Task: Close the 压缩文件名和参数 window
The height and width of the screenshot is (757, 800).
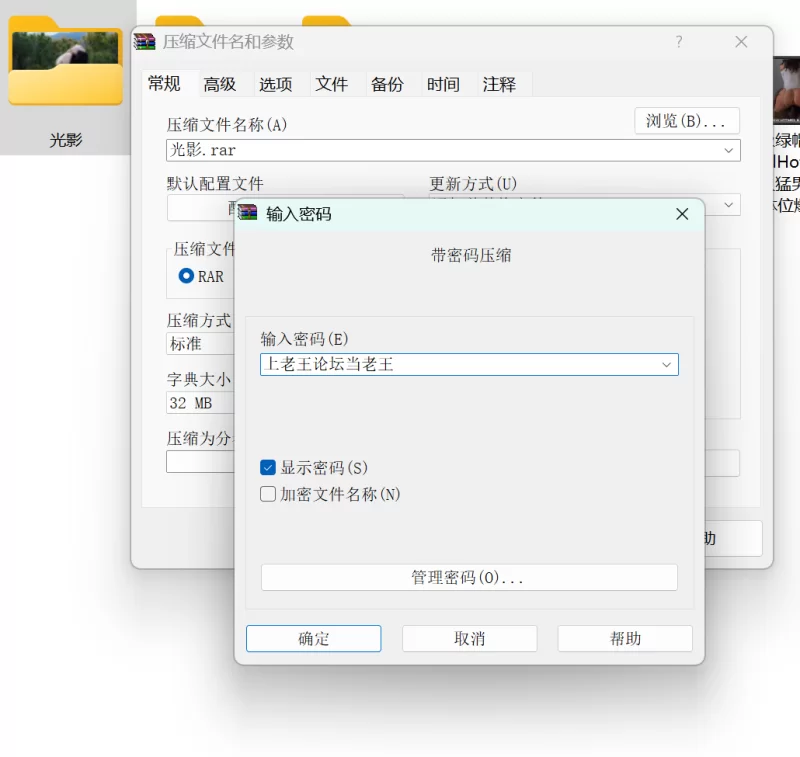Action: (741, 42)
